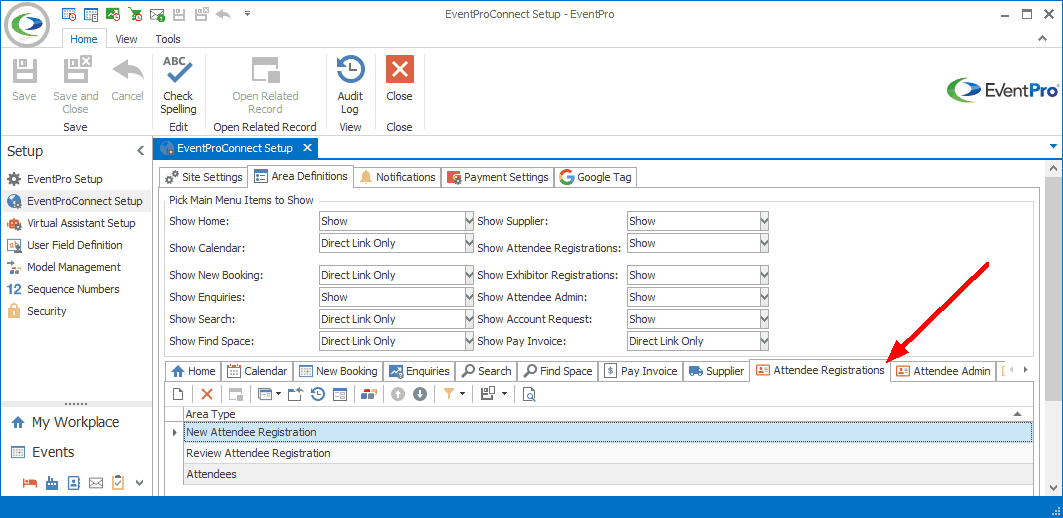
Task: Open the quick access toolbar customize arrow
Action: pos(247,13)
